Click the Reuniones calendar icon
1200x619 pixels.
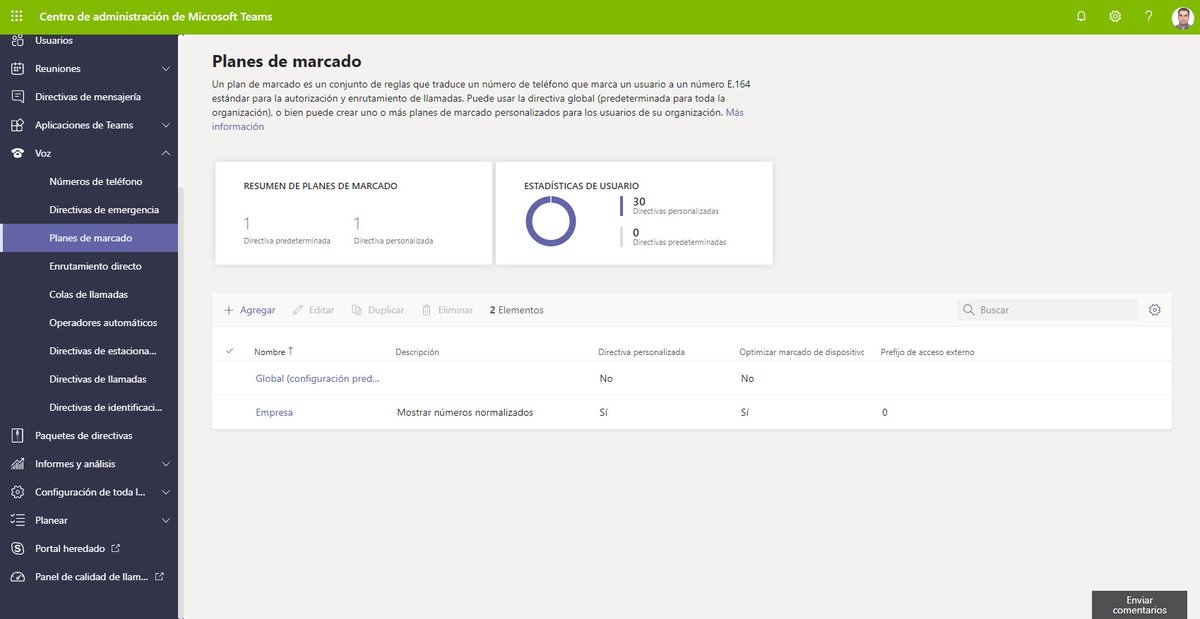click(17, 69)
